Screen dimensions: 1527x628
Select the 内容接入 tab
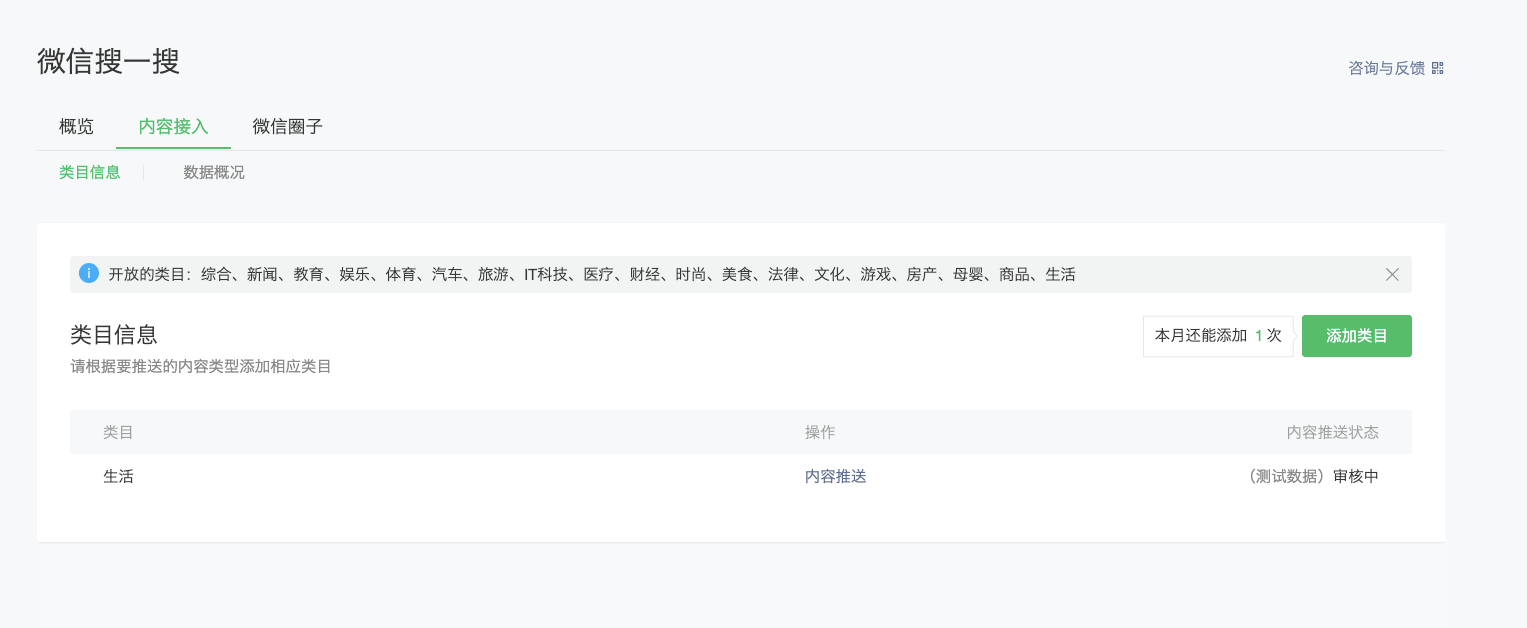173,127
